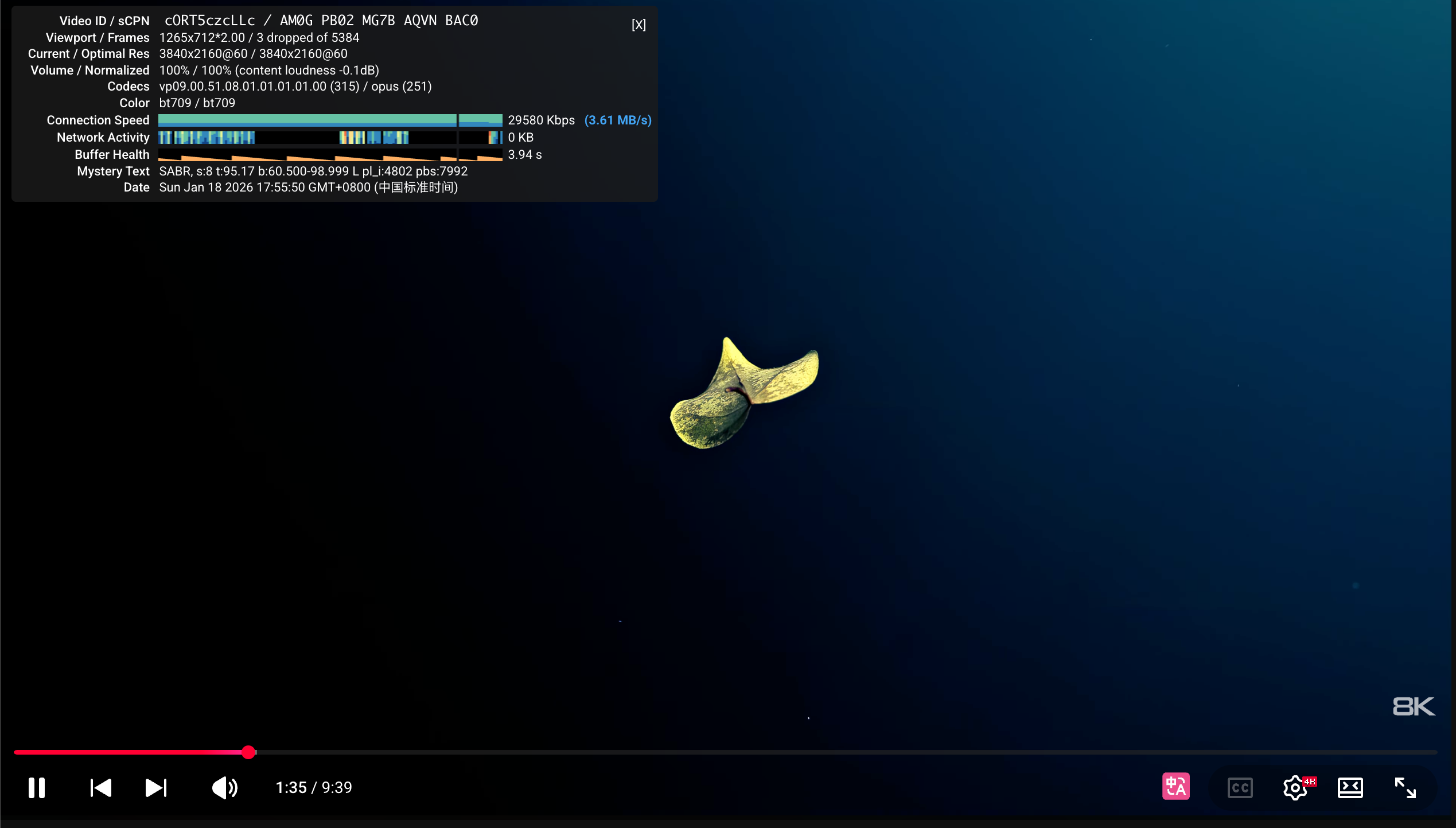Toggle closed captions CC button

coord(1240,787)
